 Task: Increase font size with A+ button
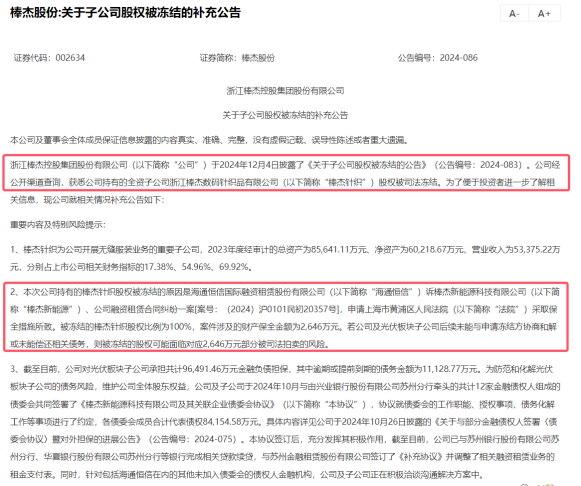click(544, 14)
